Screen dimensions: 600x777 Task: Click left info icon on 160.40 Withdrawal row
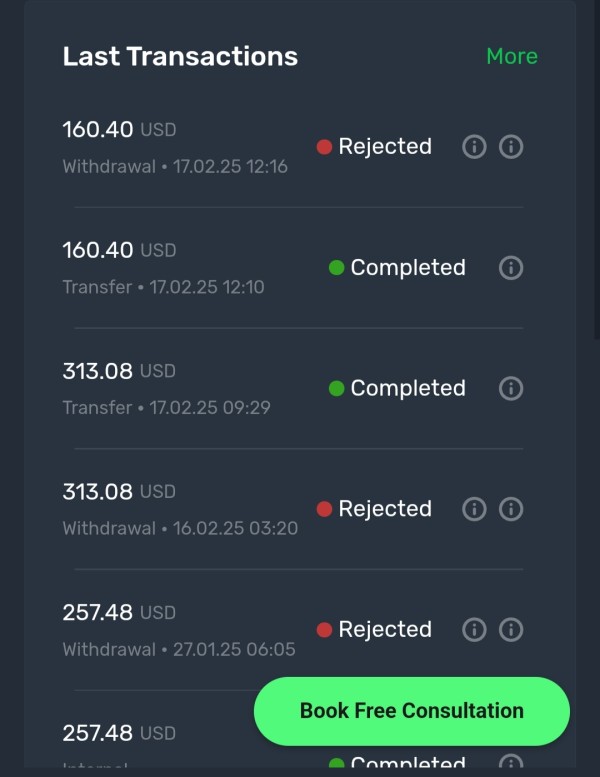coord(474,147)
